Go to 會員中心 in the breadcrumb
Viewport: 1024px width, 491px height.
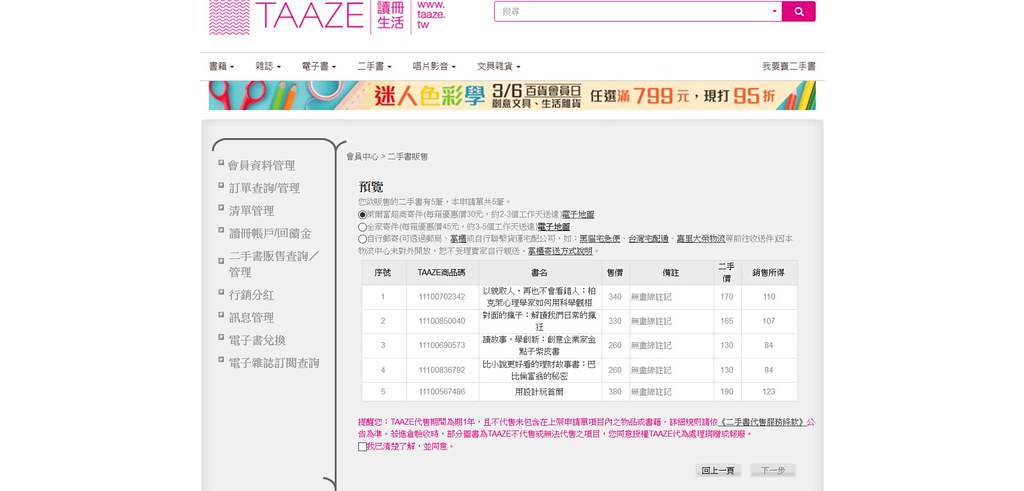[x=362, y=157]
